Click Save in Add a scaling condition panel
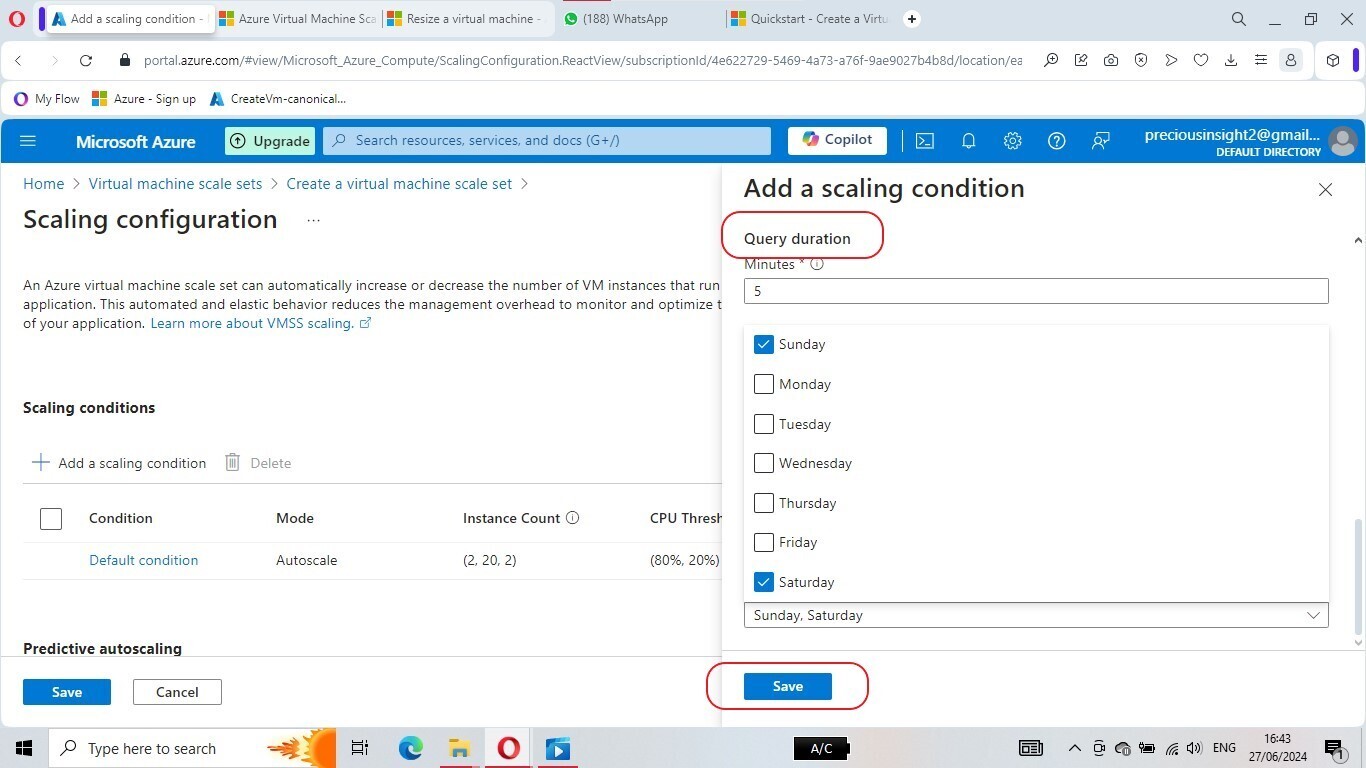Screen dimensions: 1366x768 787,686
